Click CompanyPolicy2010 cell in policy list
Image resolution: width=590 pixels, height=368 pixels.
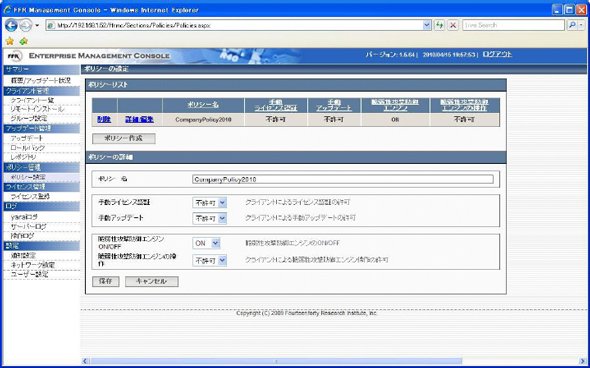coord(203,120)
